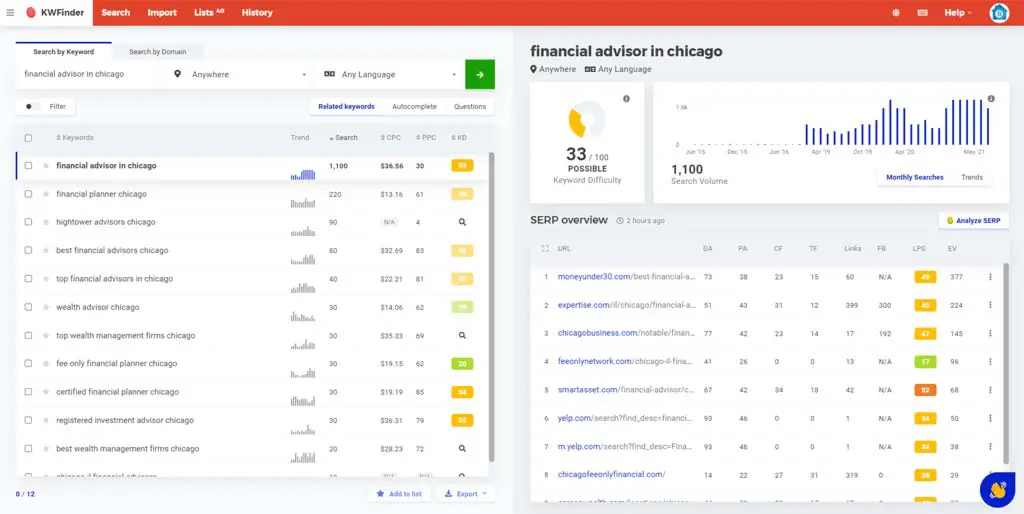Click the SERP overview vertical scrollbar
The width and height of the screenshot is (1024, 514).
click(1005, 366)
